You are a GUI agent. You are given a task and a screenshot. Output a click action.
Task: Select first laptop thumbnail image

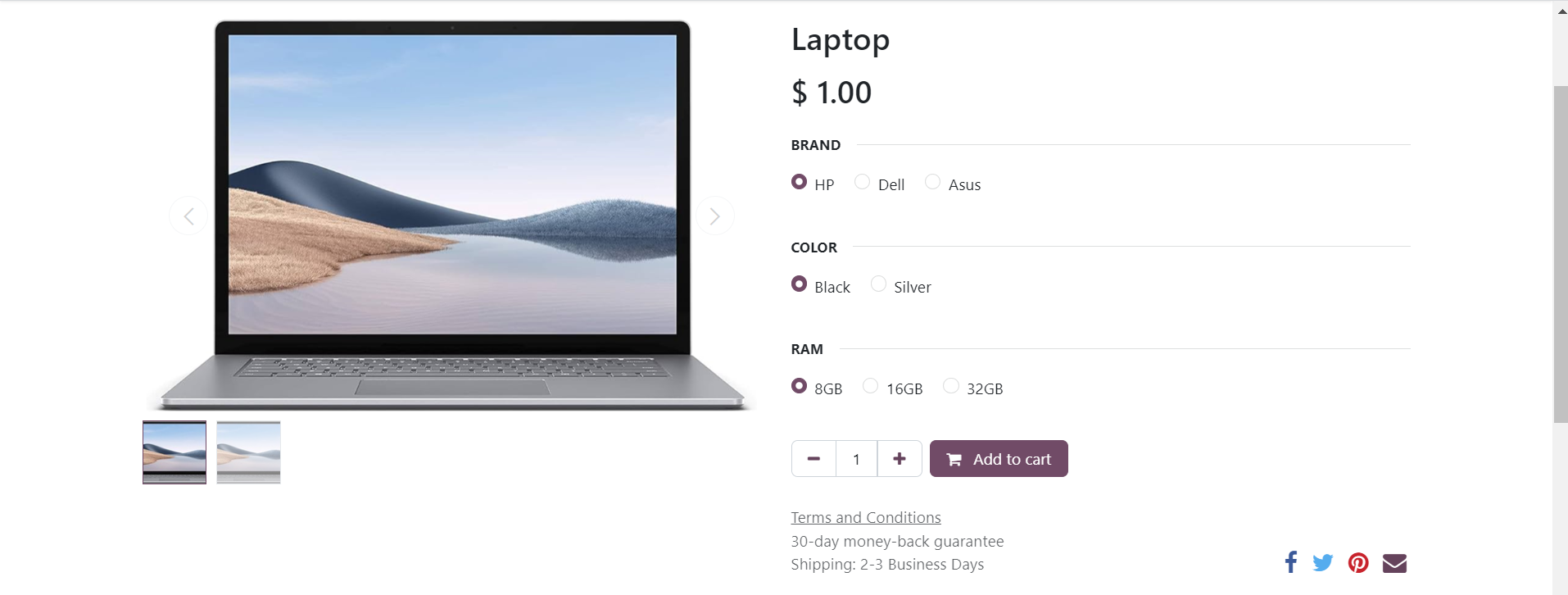(174, 452)
